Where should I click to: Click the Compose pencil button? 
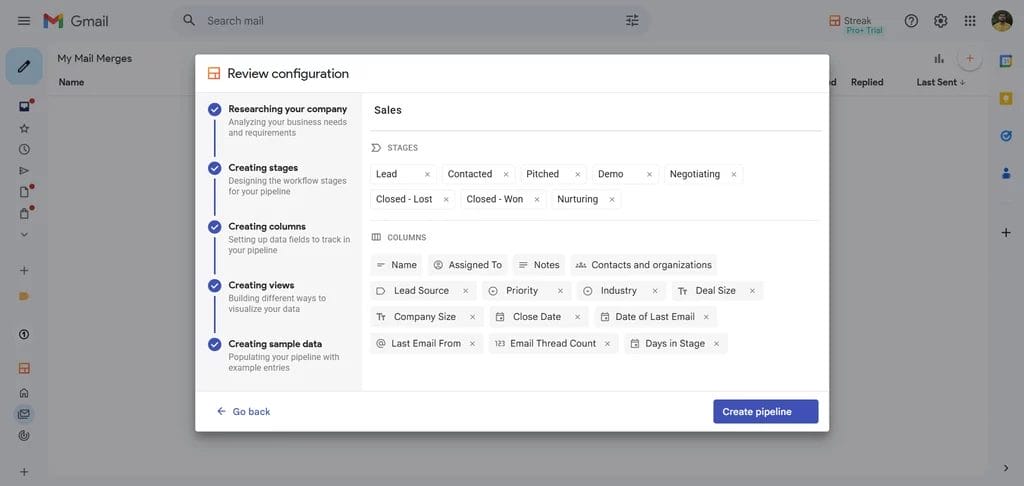pos(24,66)
